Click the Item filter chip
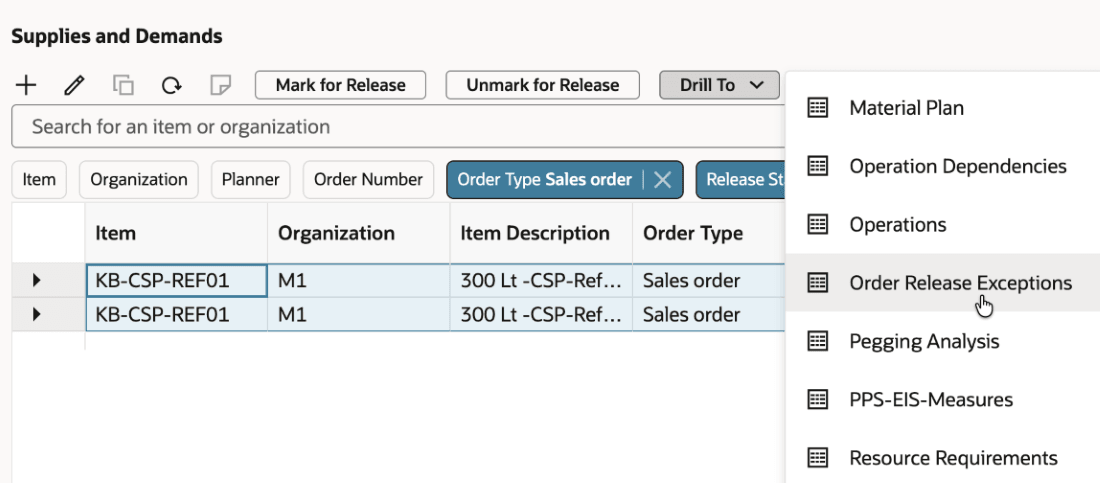The width and height of the screenshot is (1100, 483). coord(39,180)
